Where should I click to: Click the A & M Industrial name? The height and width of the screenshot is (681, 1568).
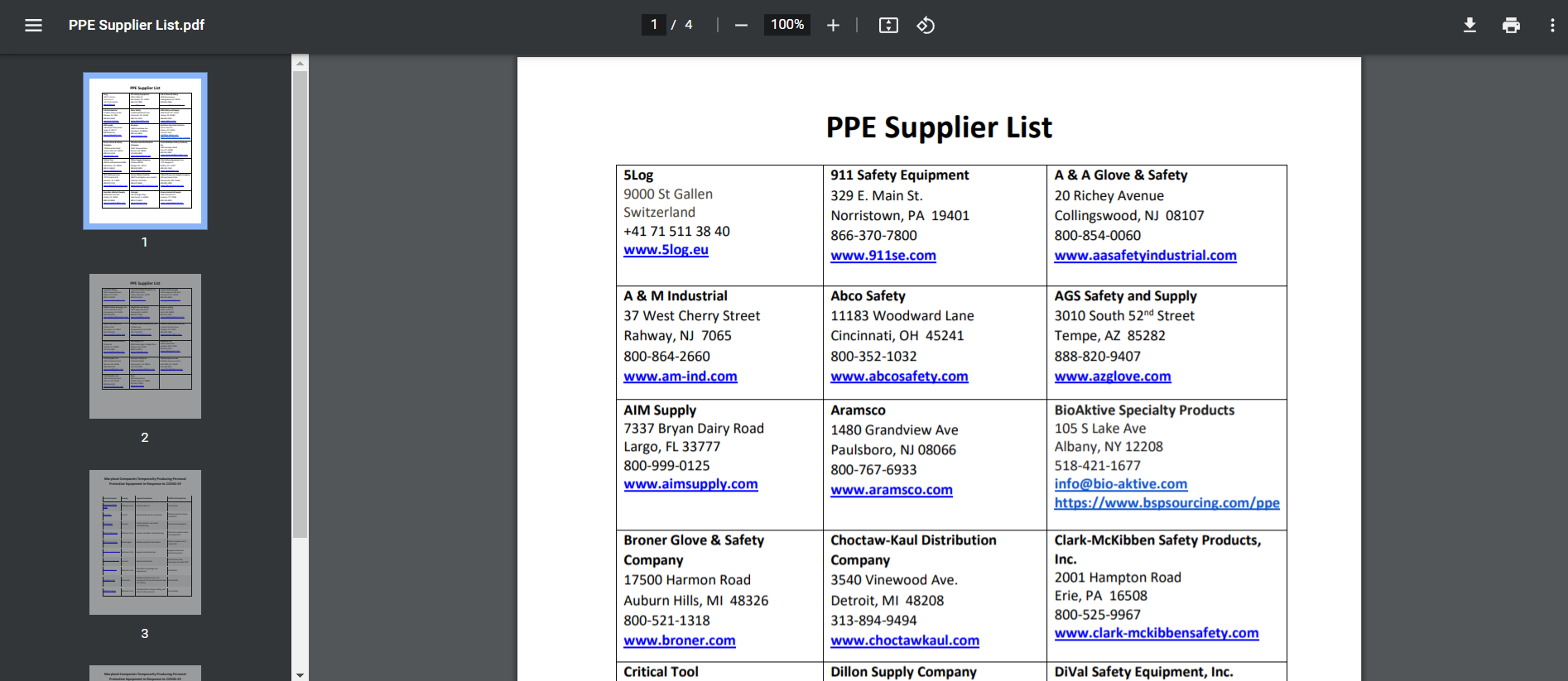[x=676, y=296]
